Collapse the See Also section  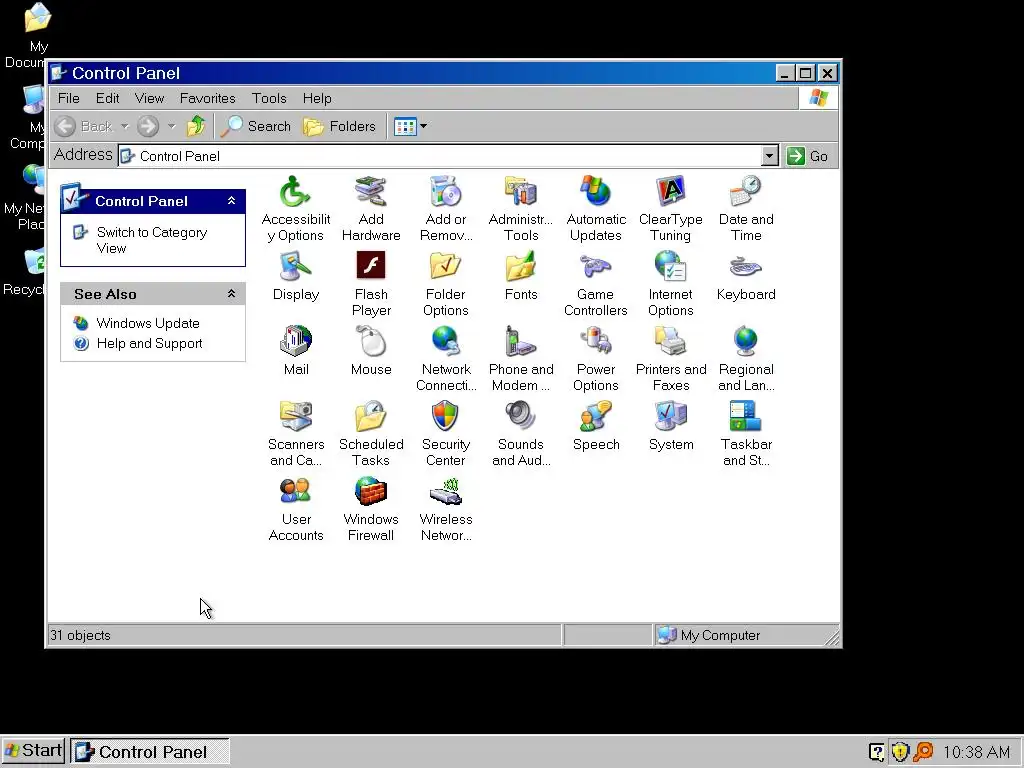pos(231,294)
